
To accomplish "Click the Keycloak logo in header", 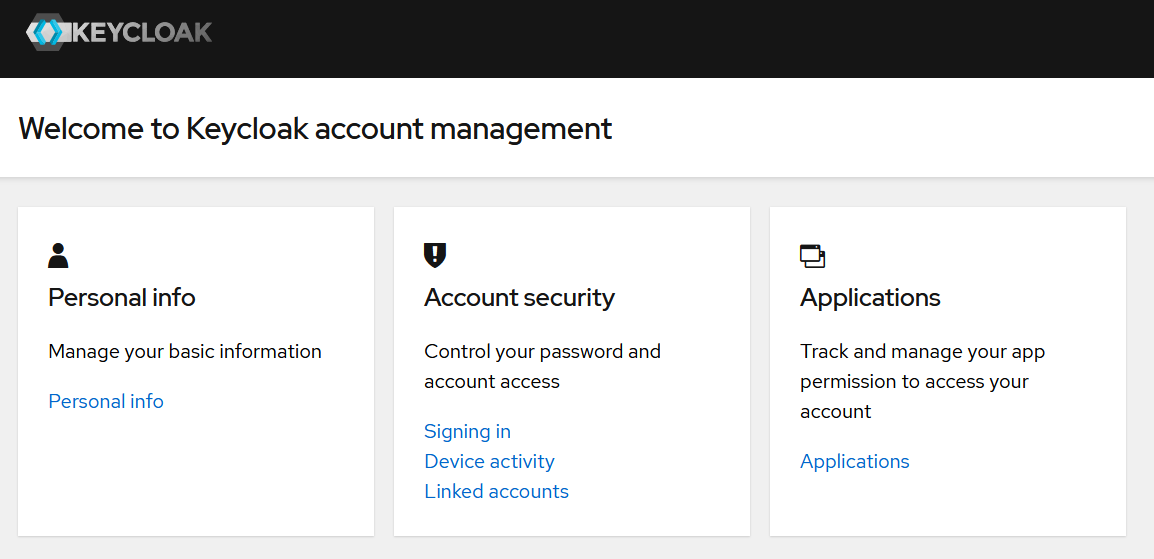I will pyautogui.click(x=118, y=32).
